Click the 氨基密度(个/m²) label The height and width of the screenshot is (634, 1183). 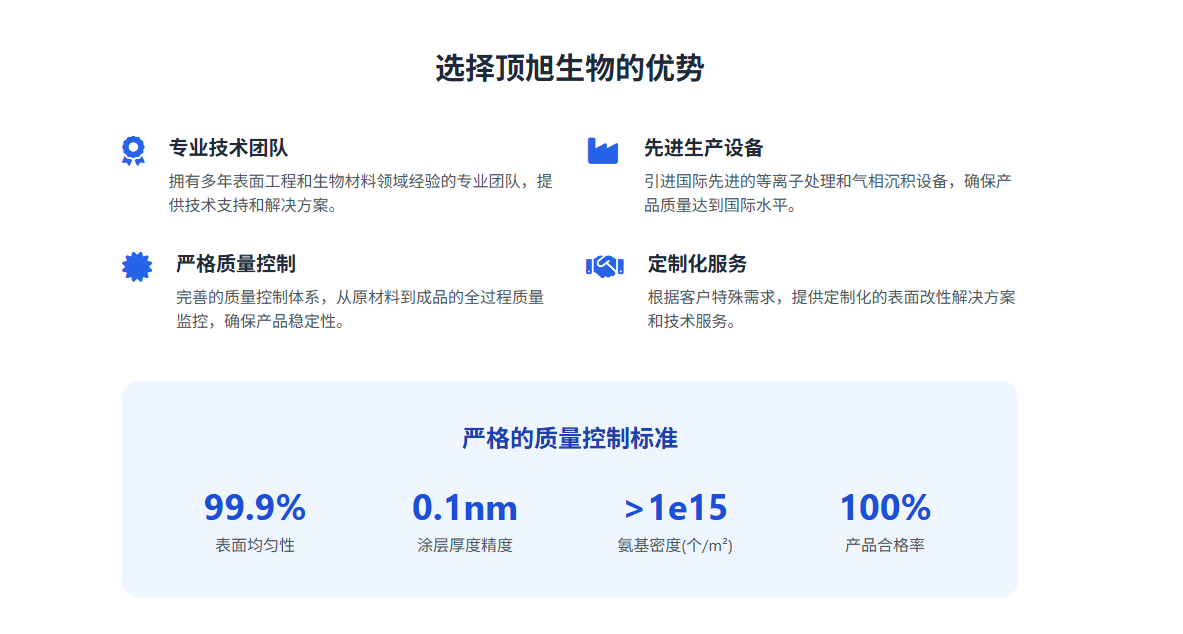pyautogui.click(x=675, y=546)
